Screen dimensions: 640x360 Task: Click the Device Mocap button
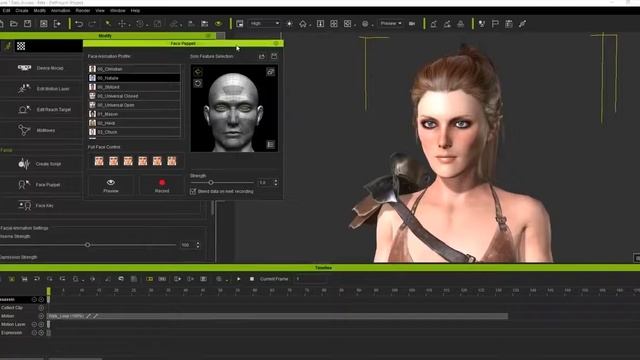[41, 68]
